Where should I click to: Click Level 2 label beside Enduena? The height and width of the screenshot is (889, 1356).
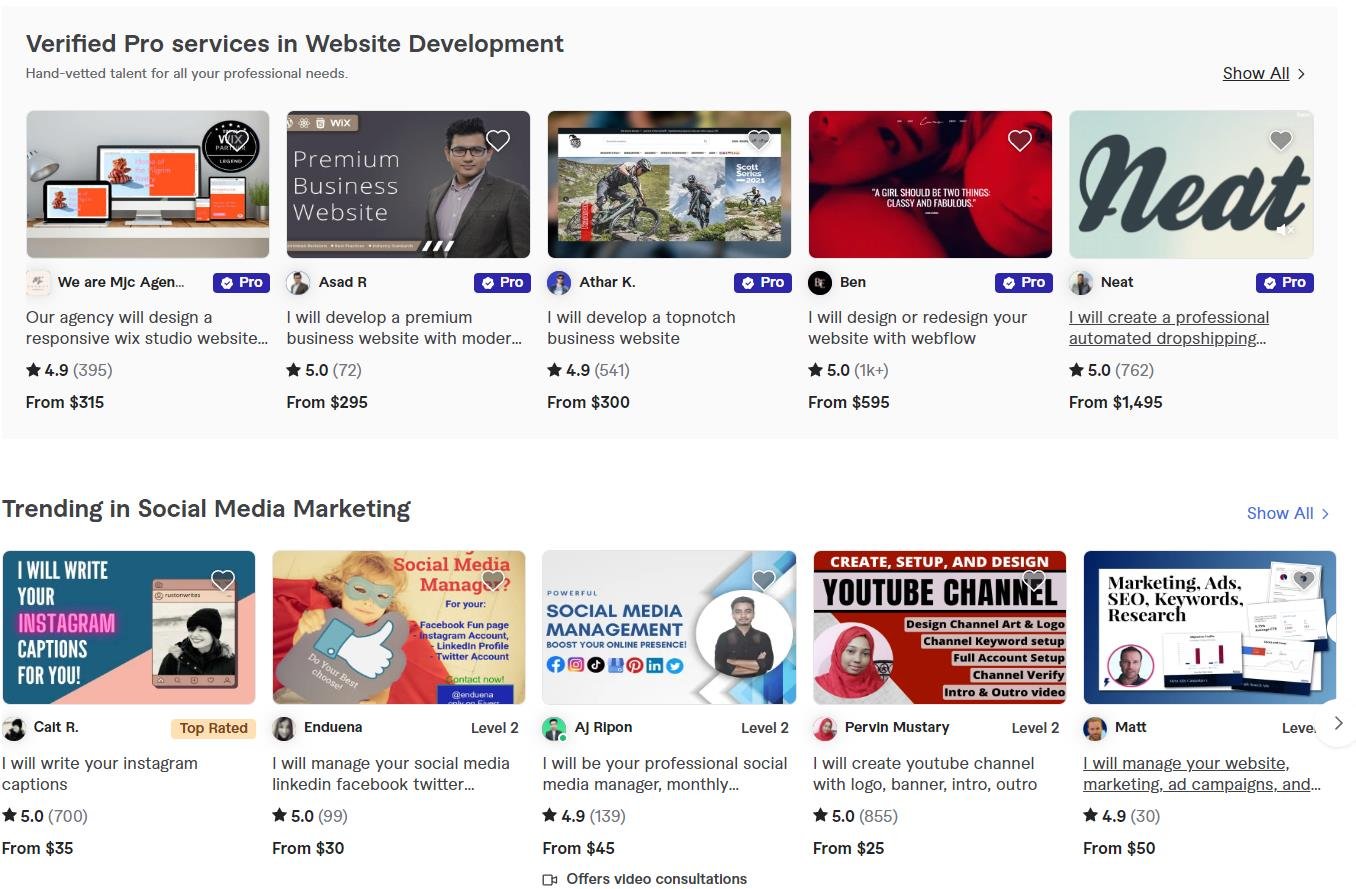pyautogui.click(x=495, y=728)
